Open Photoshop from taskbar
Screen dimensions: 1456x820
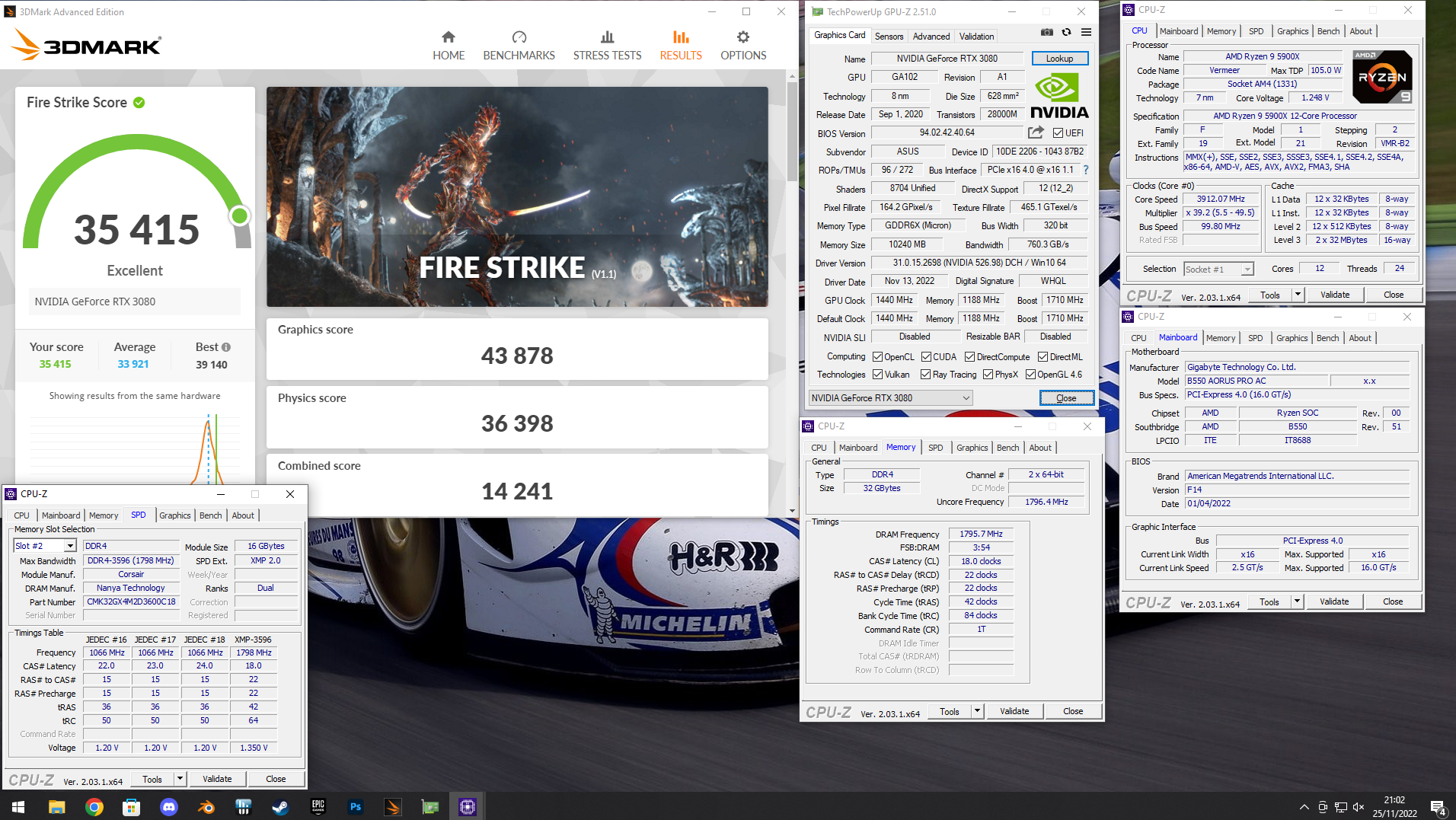356,806
